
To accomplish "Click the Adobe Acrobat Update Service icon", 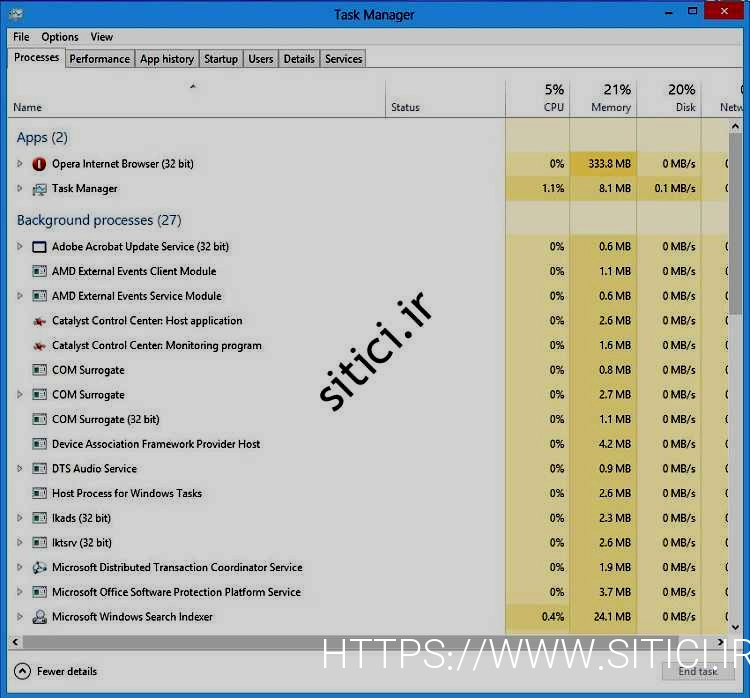I will (x=39, y=247).
